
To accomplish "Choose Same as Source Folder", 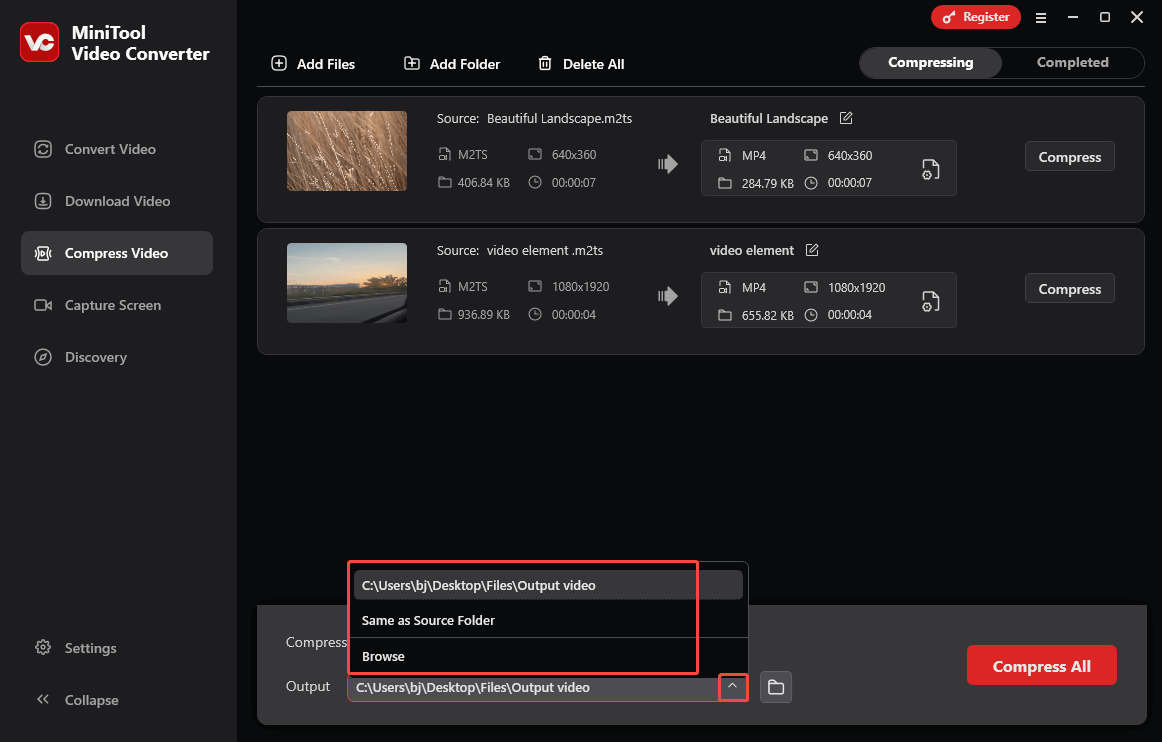I will [x=548, y=620].
